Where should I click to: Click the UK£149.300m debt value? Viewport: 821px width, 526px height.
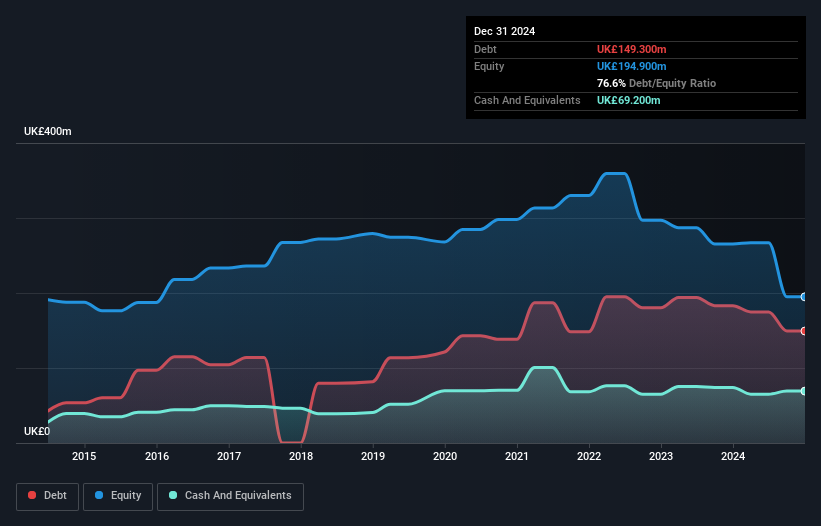click(x=631, y=49)
